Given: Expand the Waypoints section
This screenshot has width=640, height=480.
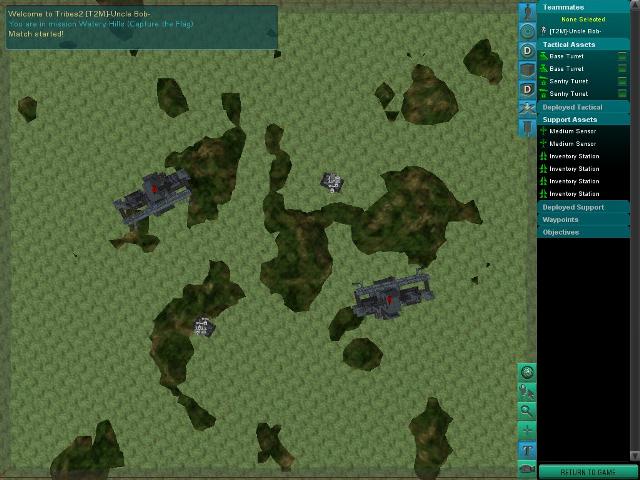Looking at the screenshot, I should point(583,219).
